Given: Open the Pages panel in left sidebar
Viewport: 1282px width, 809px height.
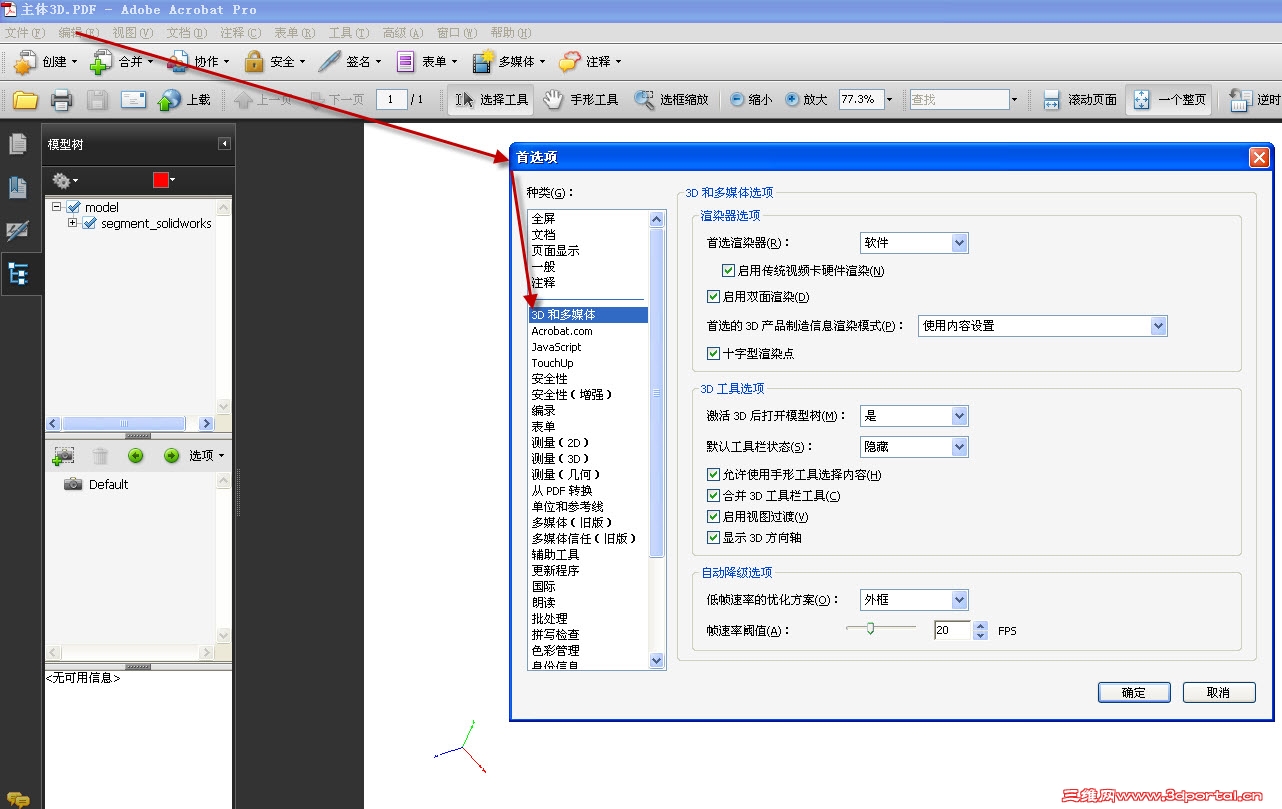Looking at the screenshot, I should click(18, 144).
